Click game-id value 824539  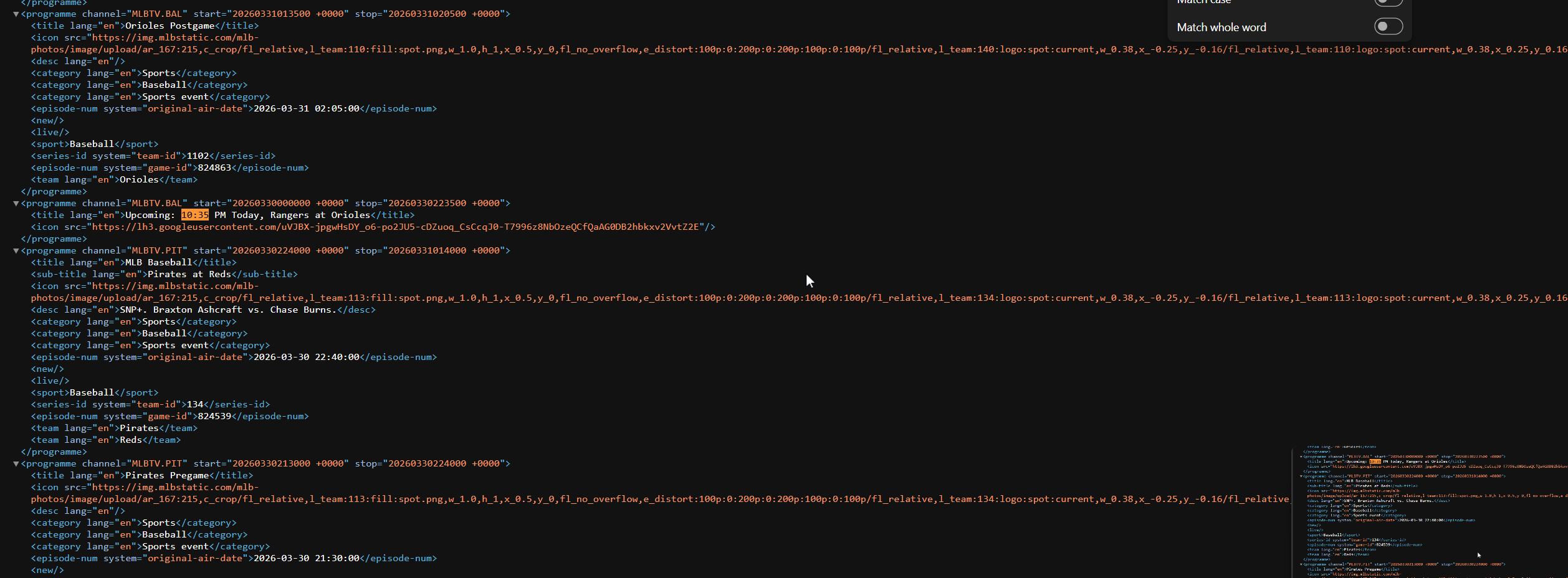coord(214,416)
